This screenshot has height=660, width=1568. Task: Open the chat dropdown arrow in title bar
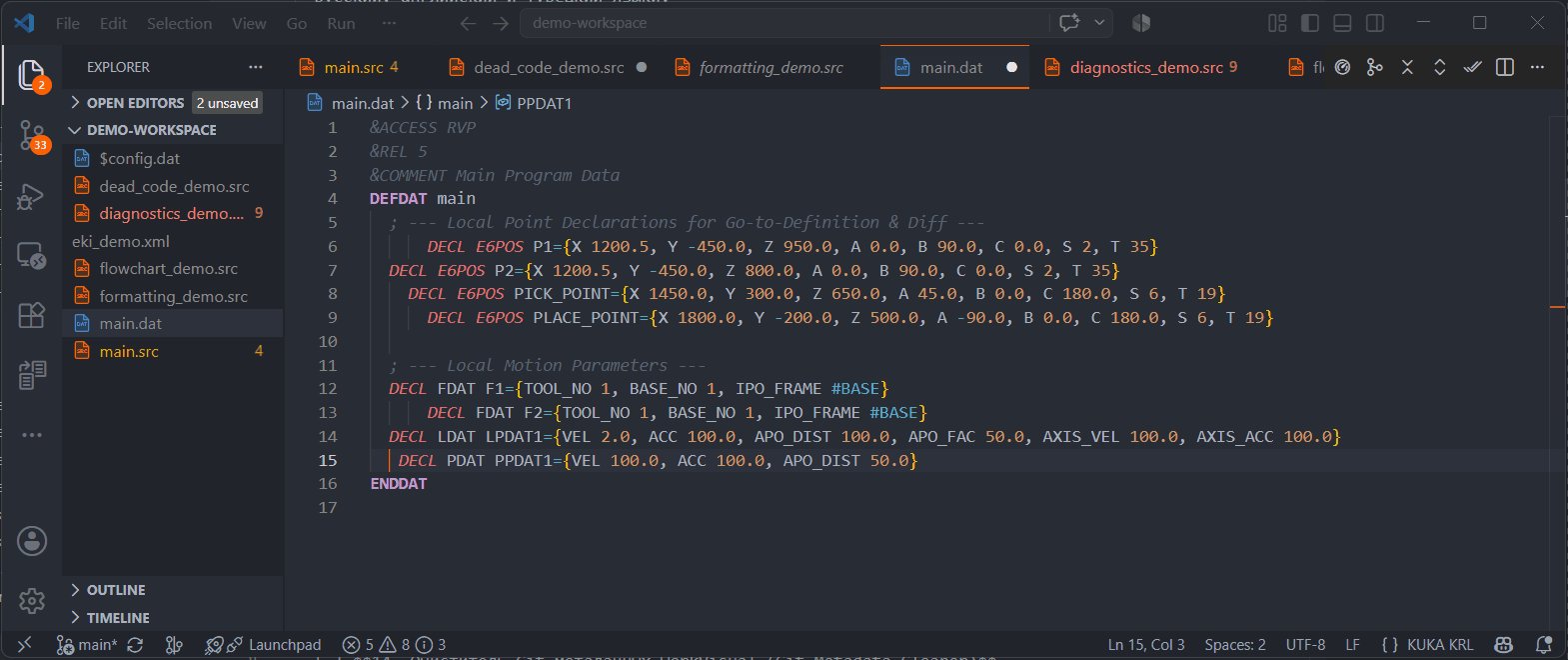(1100, 23)
